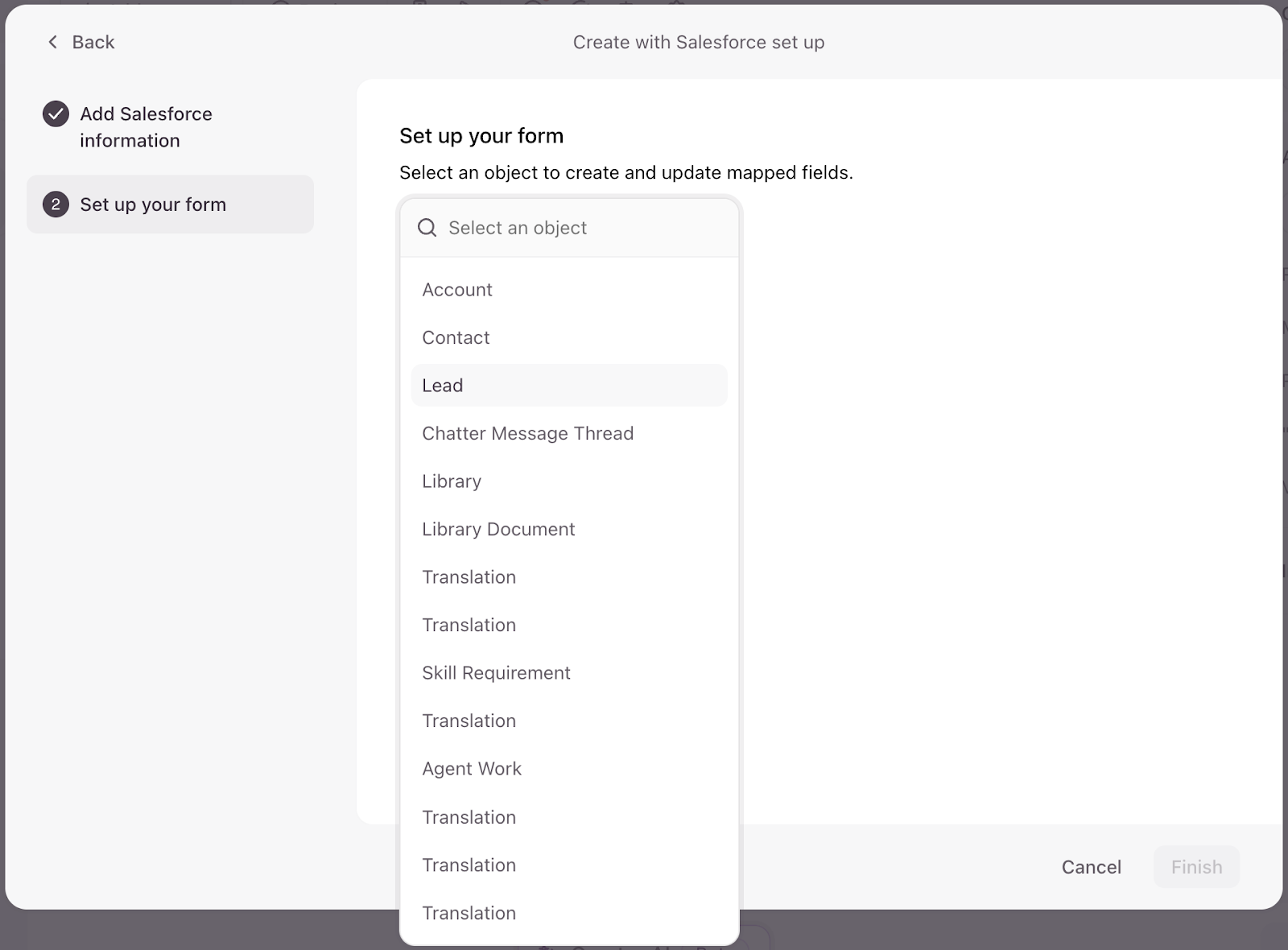Click the completed checkmark icon beside Add Salesforce information

(x=56, y=114)
